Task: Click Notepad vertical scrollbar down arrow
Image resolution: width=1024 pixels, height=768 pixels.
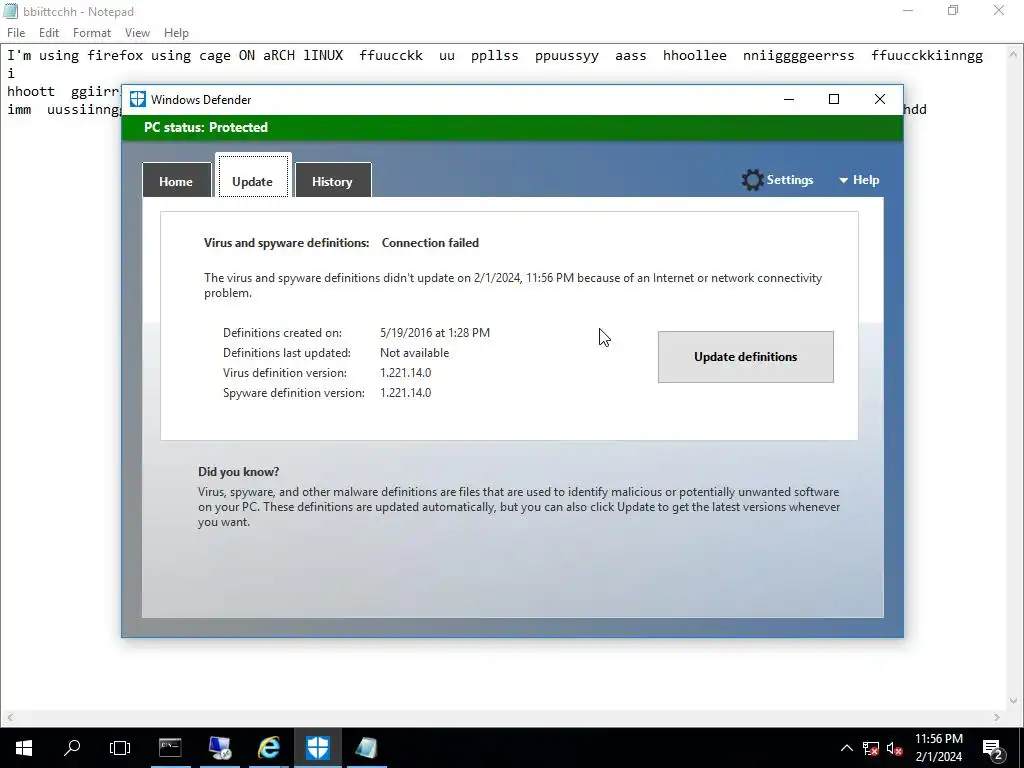Action: click(1014, 701)
